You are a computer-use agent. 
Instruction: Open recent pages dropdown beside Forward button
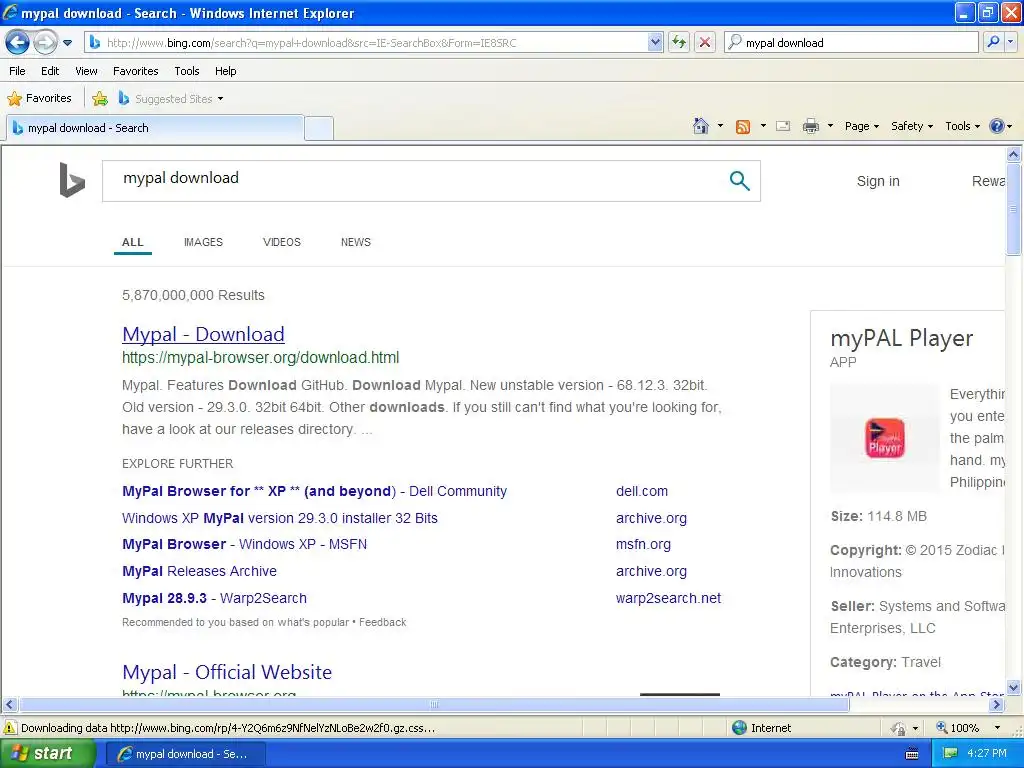[x=67, y=43]
